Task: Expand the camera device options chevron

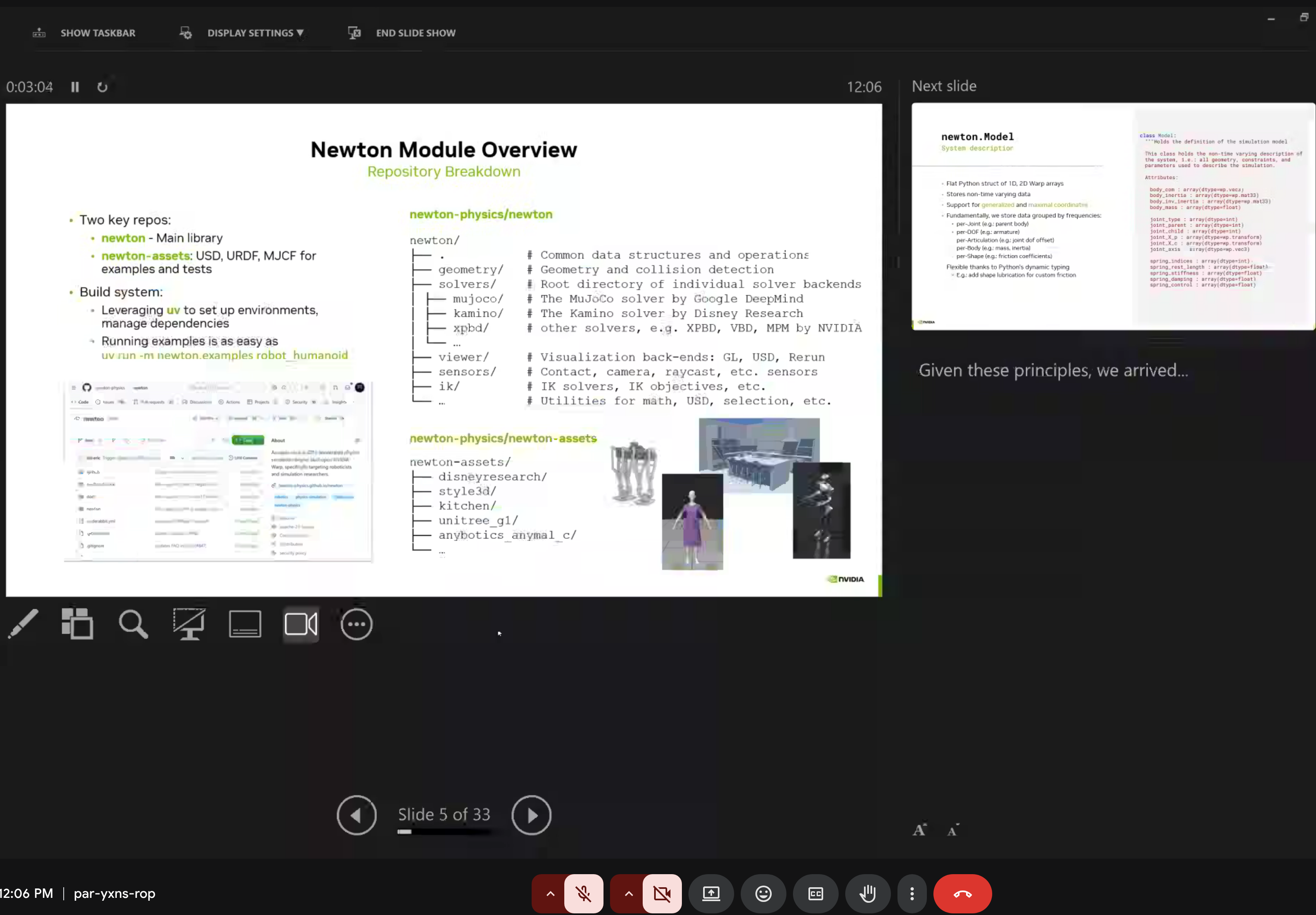Action: tap(628, 894)
